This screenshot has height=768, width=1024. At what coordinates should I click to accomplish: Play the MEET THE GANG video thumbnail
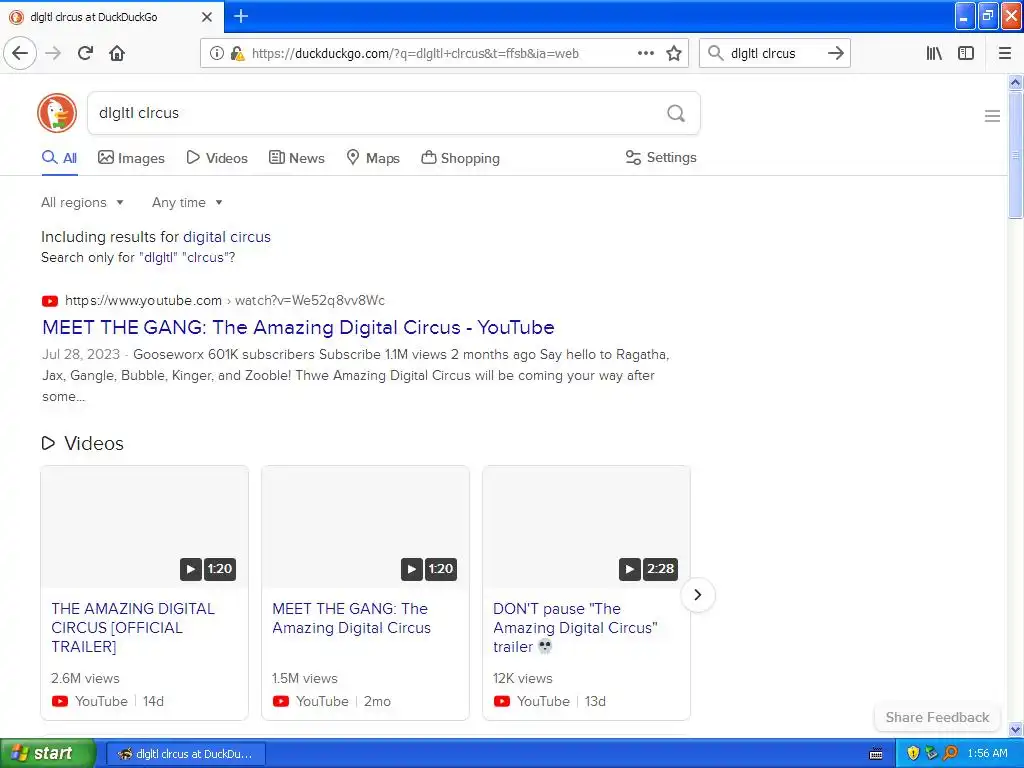coord(365,526)
